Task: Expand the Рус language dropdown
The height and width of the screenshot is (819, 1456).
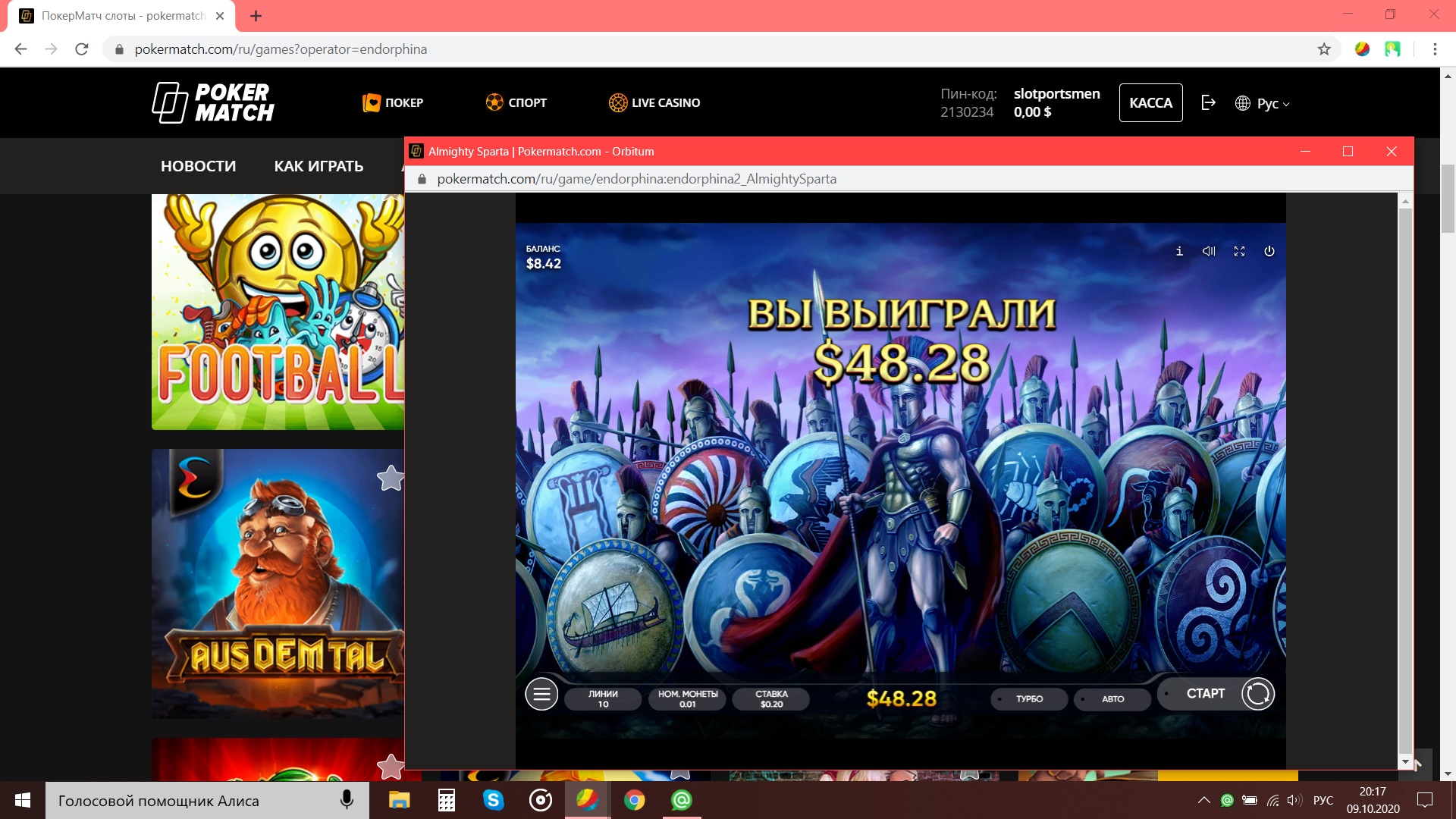Action: coord(1262,103)
